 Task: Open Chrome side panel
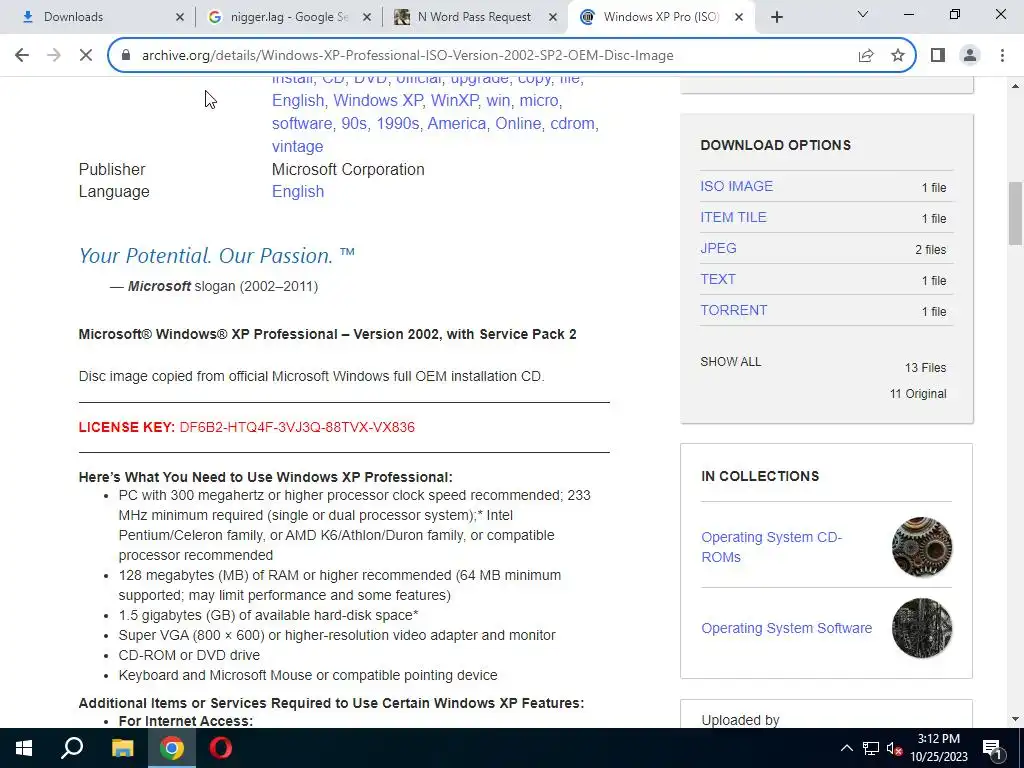tap(938, 56)
